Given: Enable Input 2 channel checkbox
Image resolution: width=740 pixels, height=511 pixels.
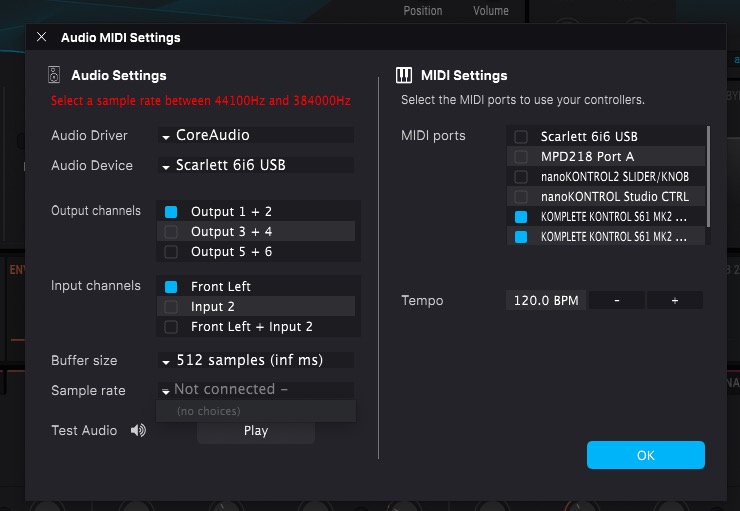Looking at the screenshot, I should [x=171, y=307].
